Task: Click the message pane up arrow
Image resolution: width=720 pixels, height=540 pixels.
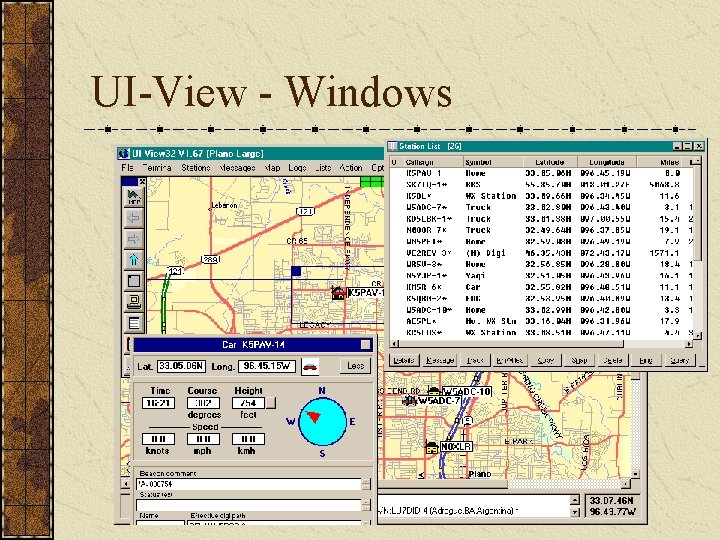Action: coord(574,500)
